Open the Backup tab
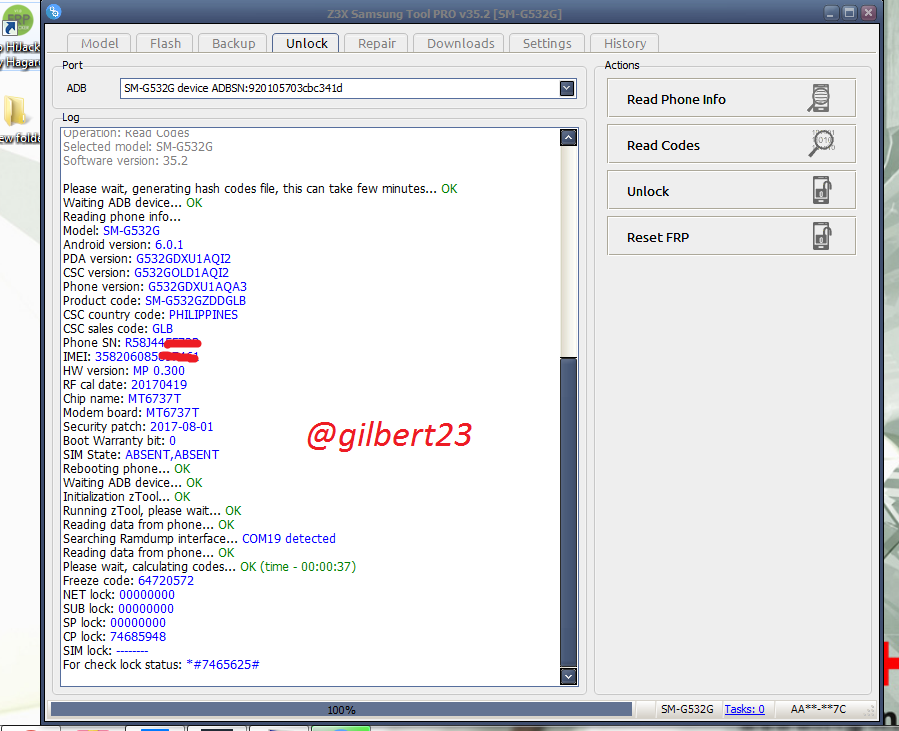 coord(233,44)
